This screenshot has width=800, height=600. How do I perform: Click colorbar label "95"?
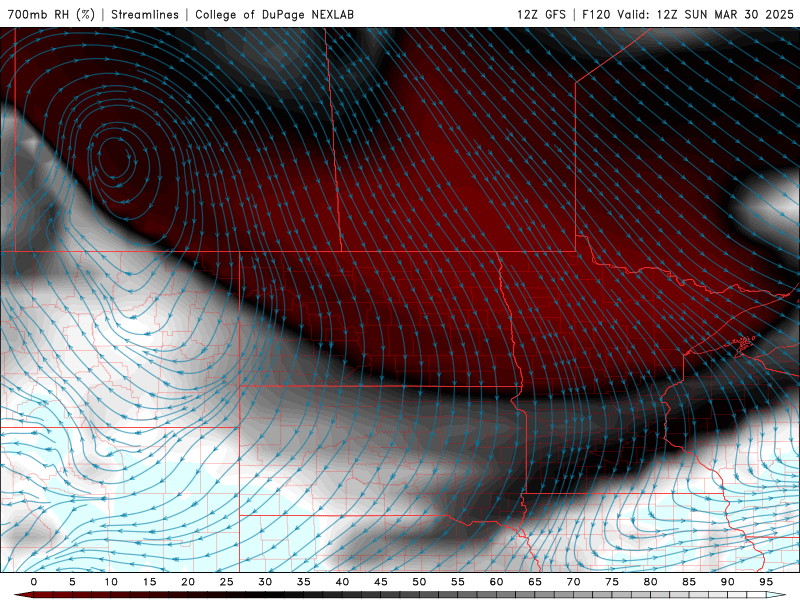click(x=766, y=582)
